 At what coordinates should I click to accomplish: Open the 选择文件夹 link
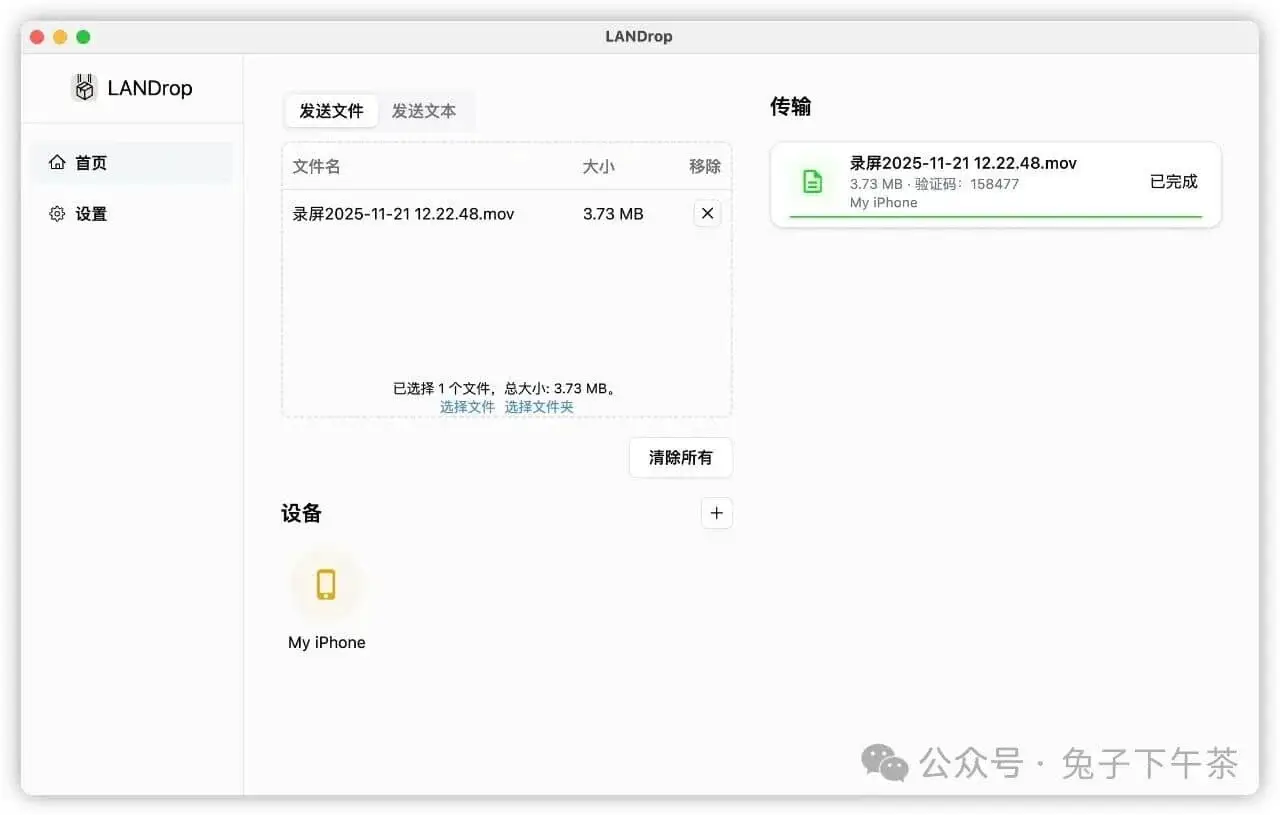pos(539,407)
